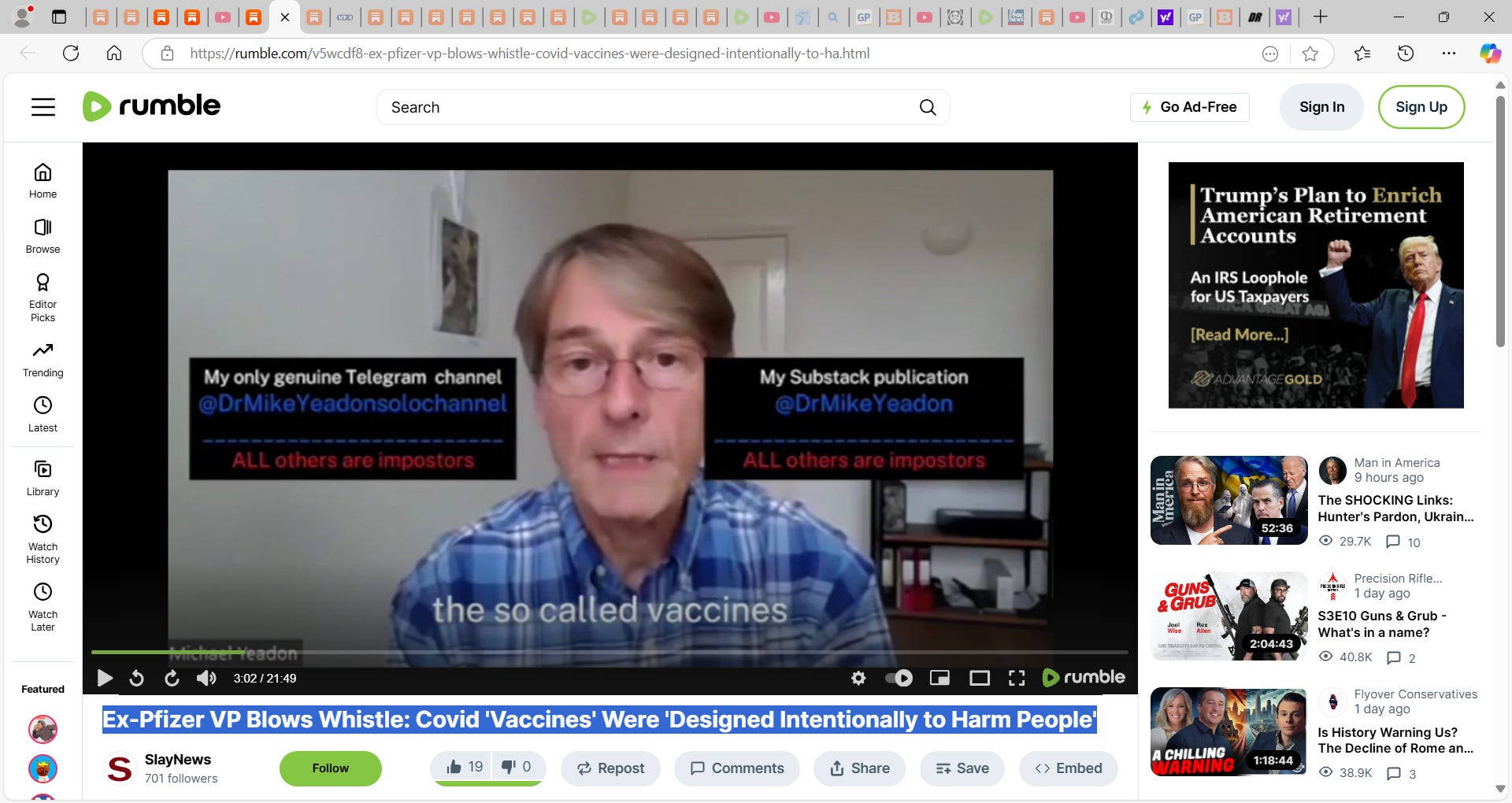The image size is (1512, 803).
Task: Open Home in the sidebar
Action: click(43, 181)
